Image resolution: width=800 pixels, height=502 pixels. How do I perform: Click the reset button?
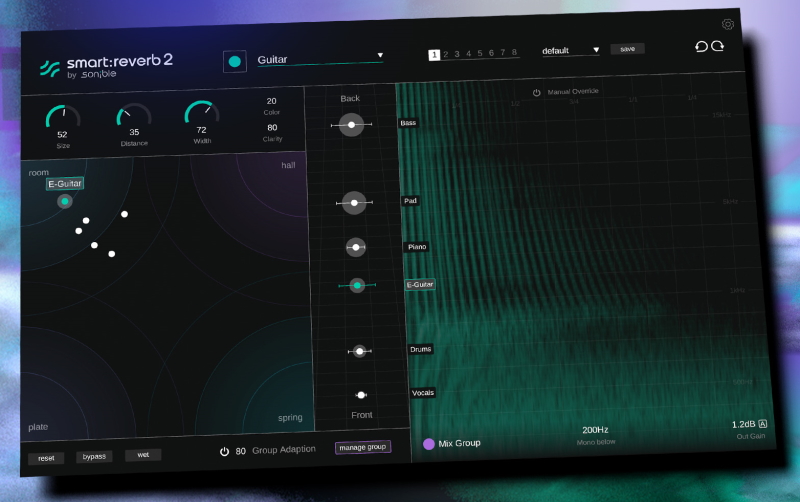tap(46, 458)
